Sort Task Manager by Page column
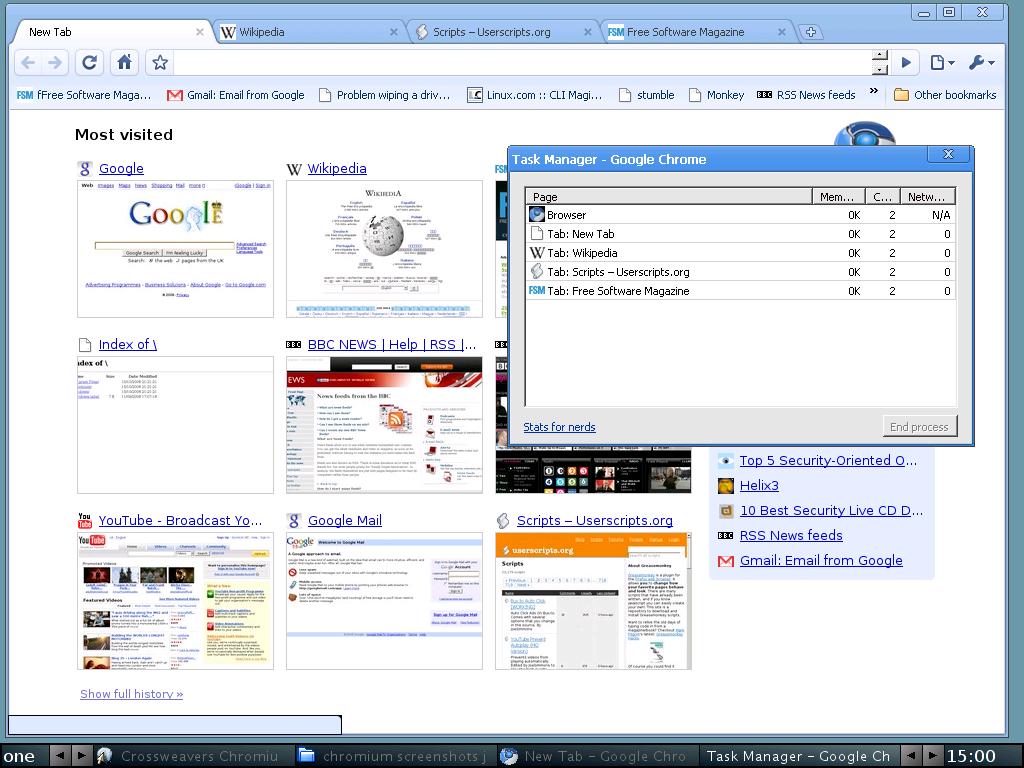Viewport: 1024px width, 768px height. click(669, 197)
